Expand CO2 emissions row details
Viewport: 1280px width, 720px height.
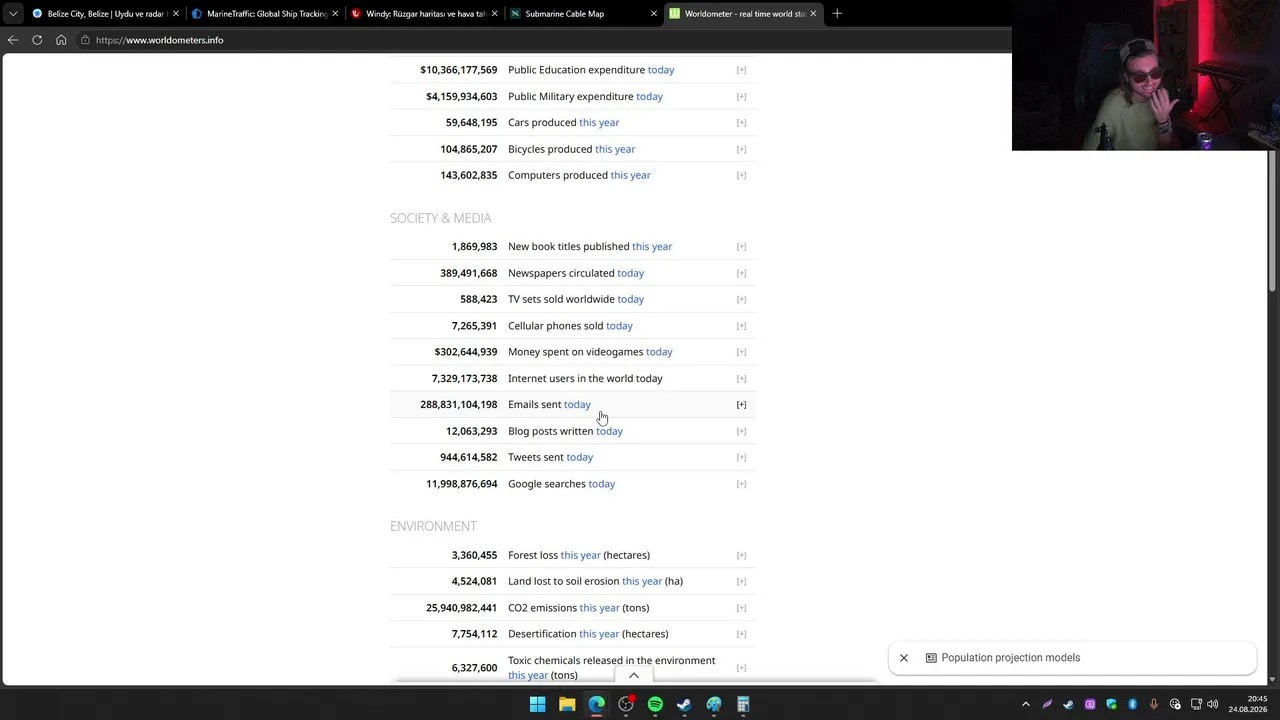coord(741,608)
